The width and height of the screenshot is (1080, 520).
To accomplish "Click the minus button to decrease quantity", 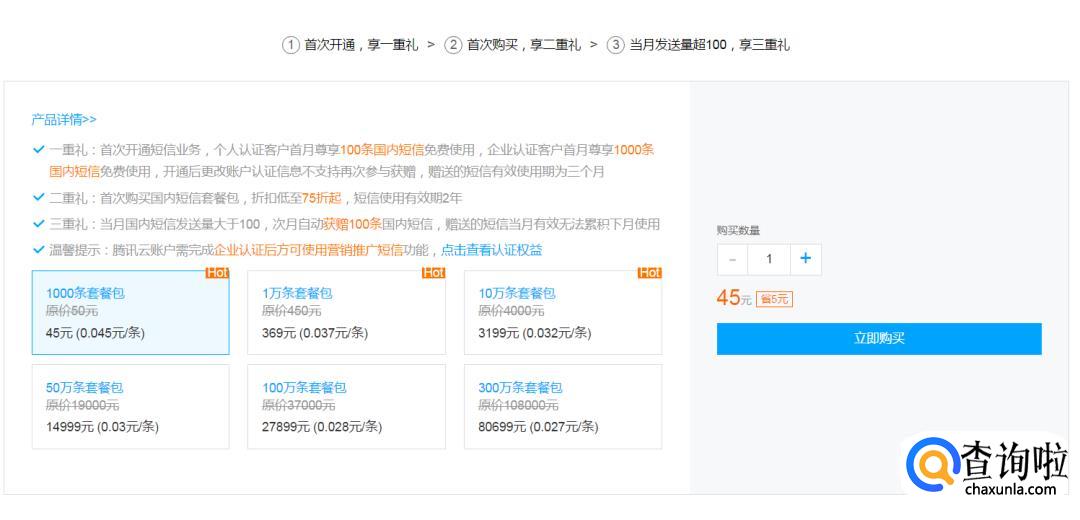I will point(732,259).
